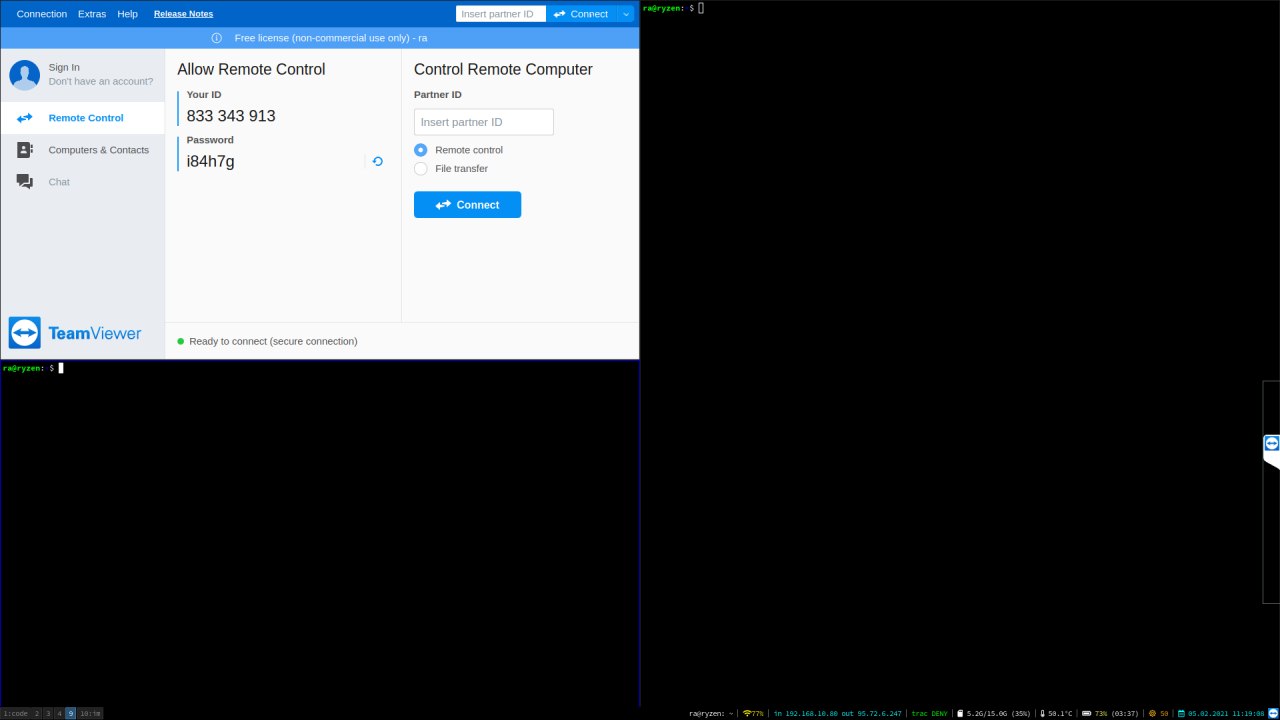Click Your ID number 833 343 913
Screen dimensions: 1280x720
tap(231, 116)
